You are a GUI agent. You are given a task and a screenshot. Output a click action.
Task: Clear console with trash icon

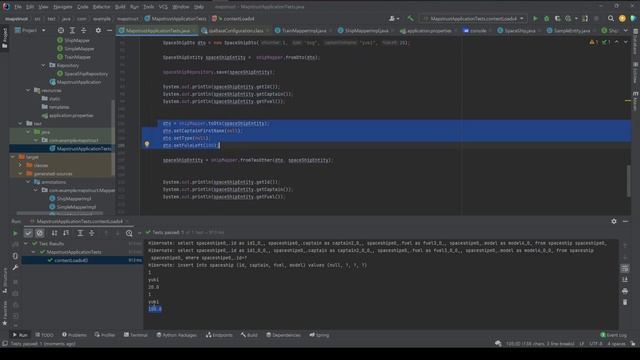(x=625, y=302)
